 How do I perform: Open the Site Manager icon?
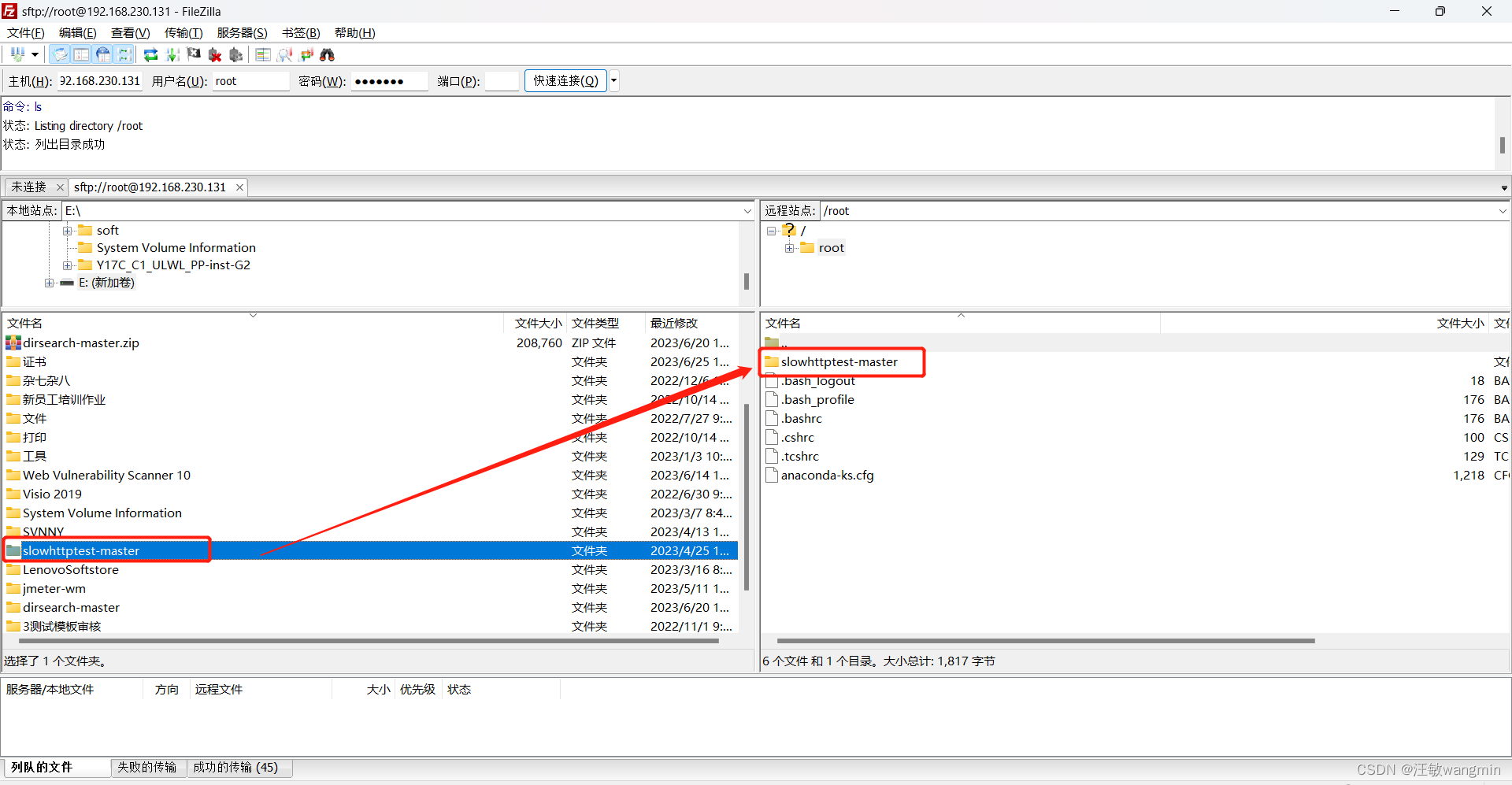(x=17, y=54)
